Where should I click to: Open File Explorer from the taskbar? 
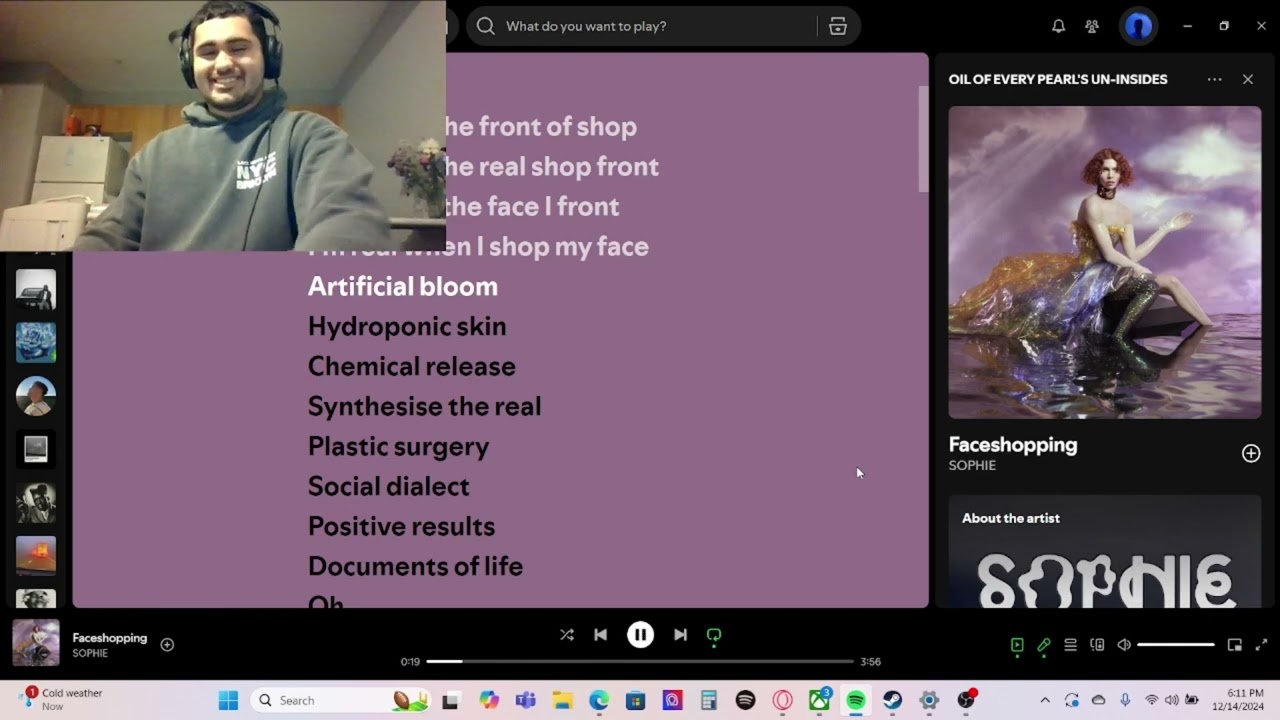tap(562, 700)
